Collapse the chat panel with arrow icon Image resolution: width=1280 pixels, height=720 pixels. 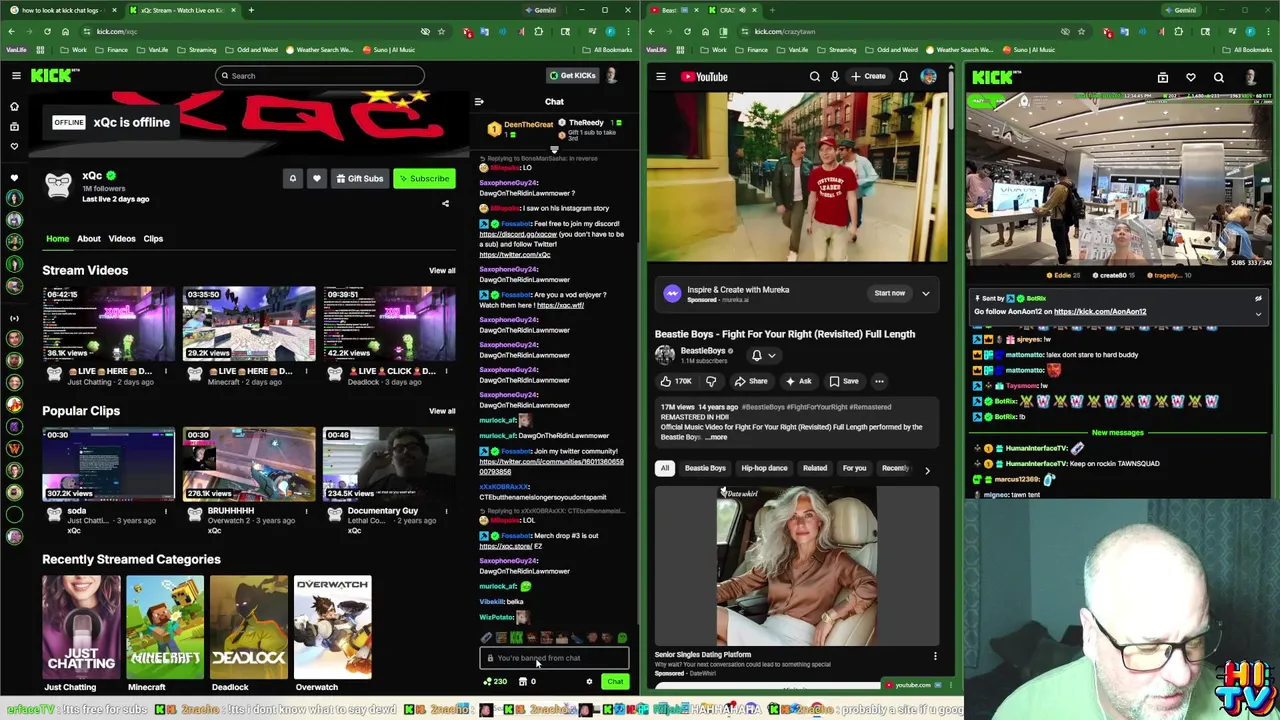click(x=479, y=101)
